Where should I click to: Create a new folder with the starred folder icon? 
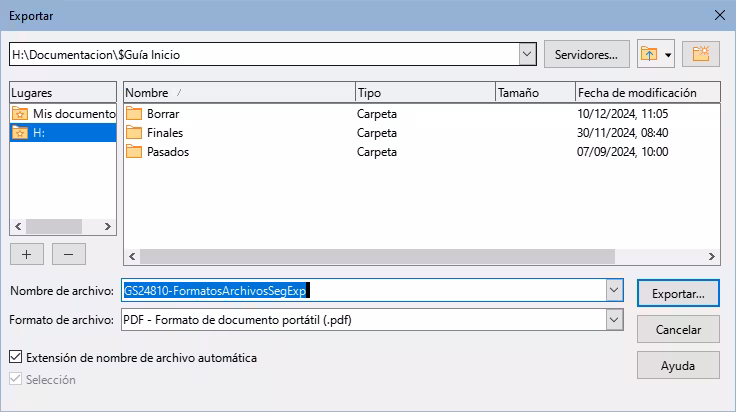point(701,54)
